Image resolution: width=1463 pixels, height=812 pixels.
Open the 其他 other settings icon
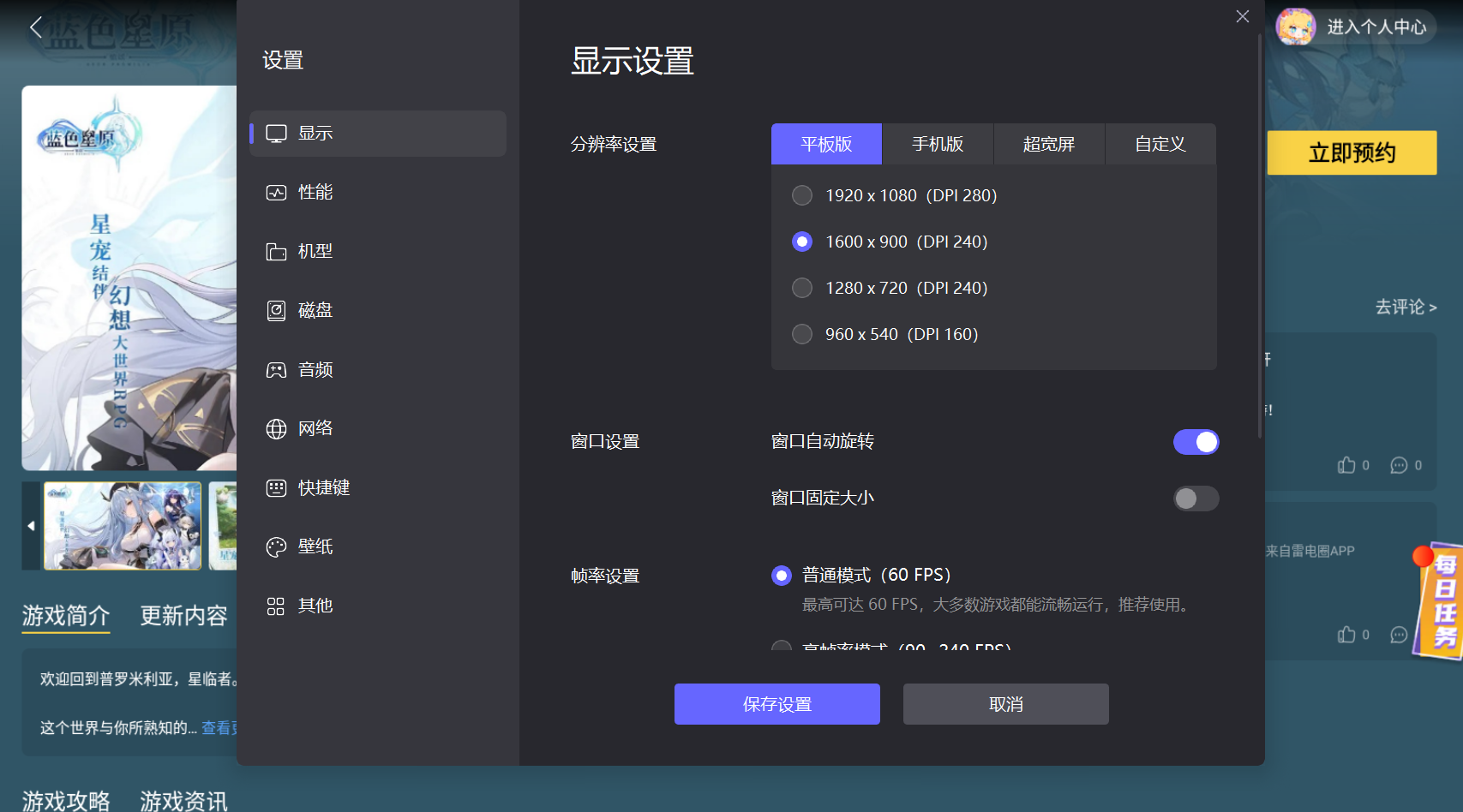[276, 606]
